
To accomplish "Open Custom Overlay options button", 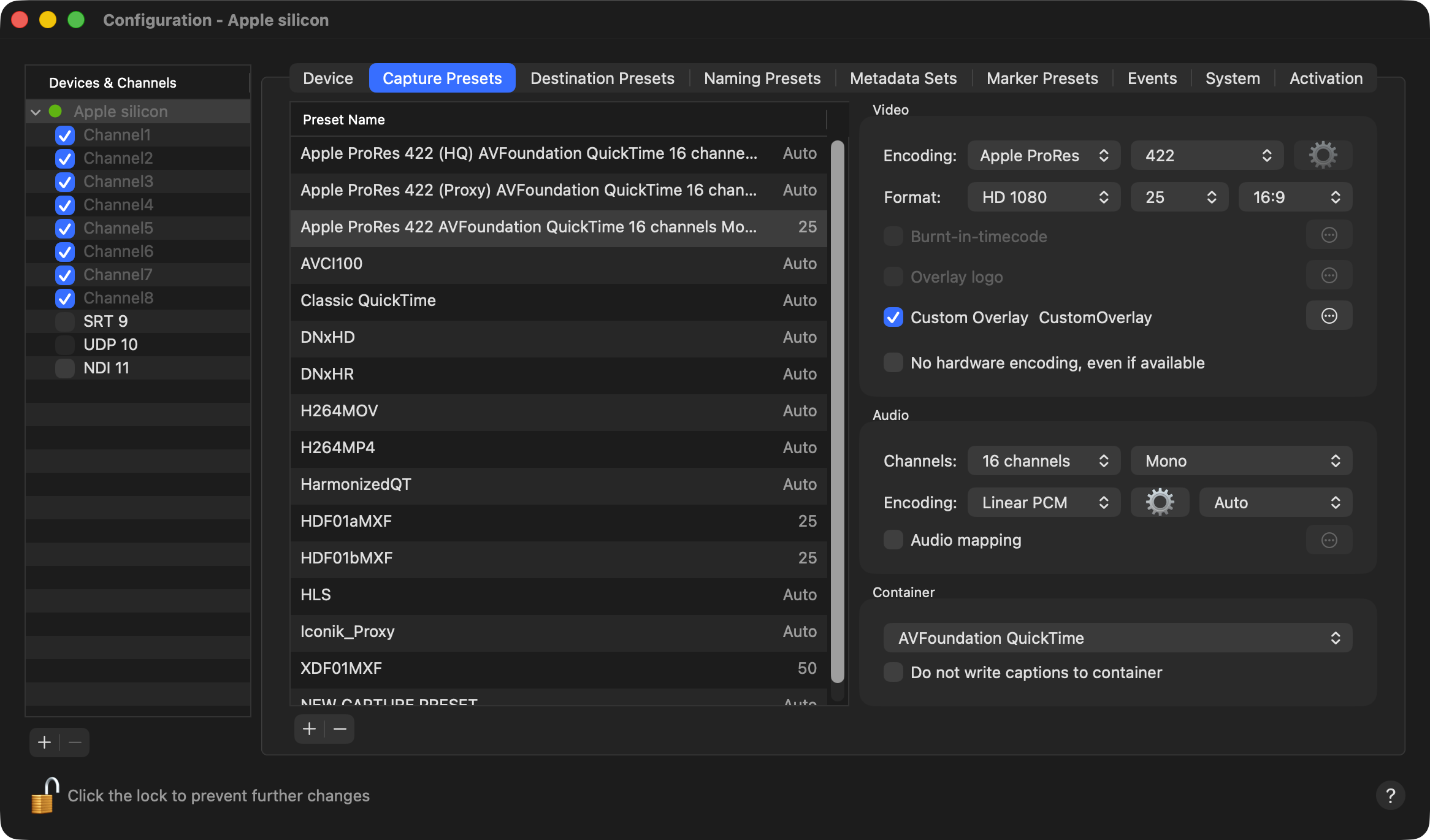I will click(1329, 316).
